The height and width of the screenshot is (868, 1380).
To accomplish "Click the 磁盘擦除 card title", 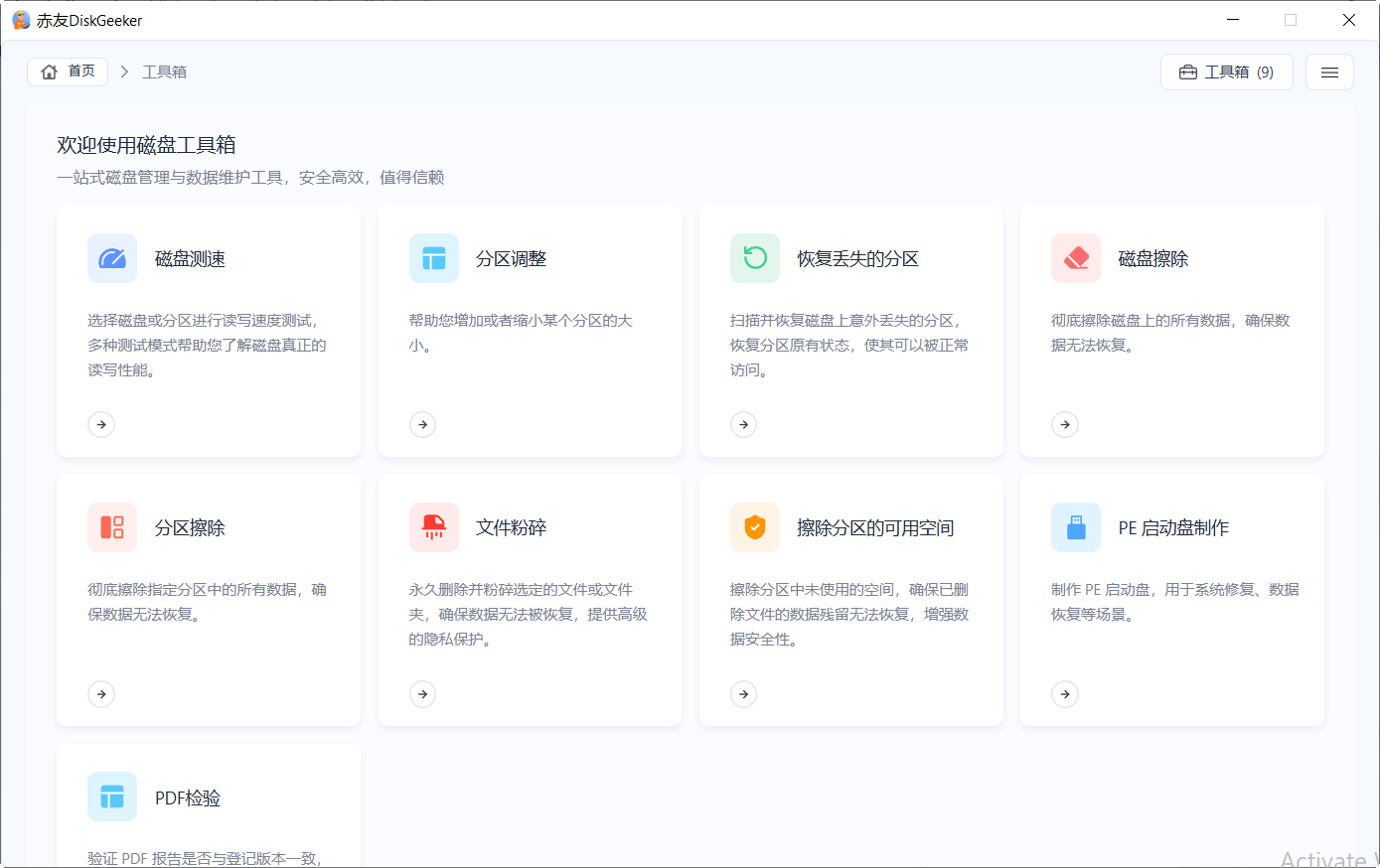I will point(1153,259).
